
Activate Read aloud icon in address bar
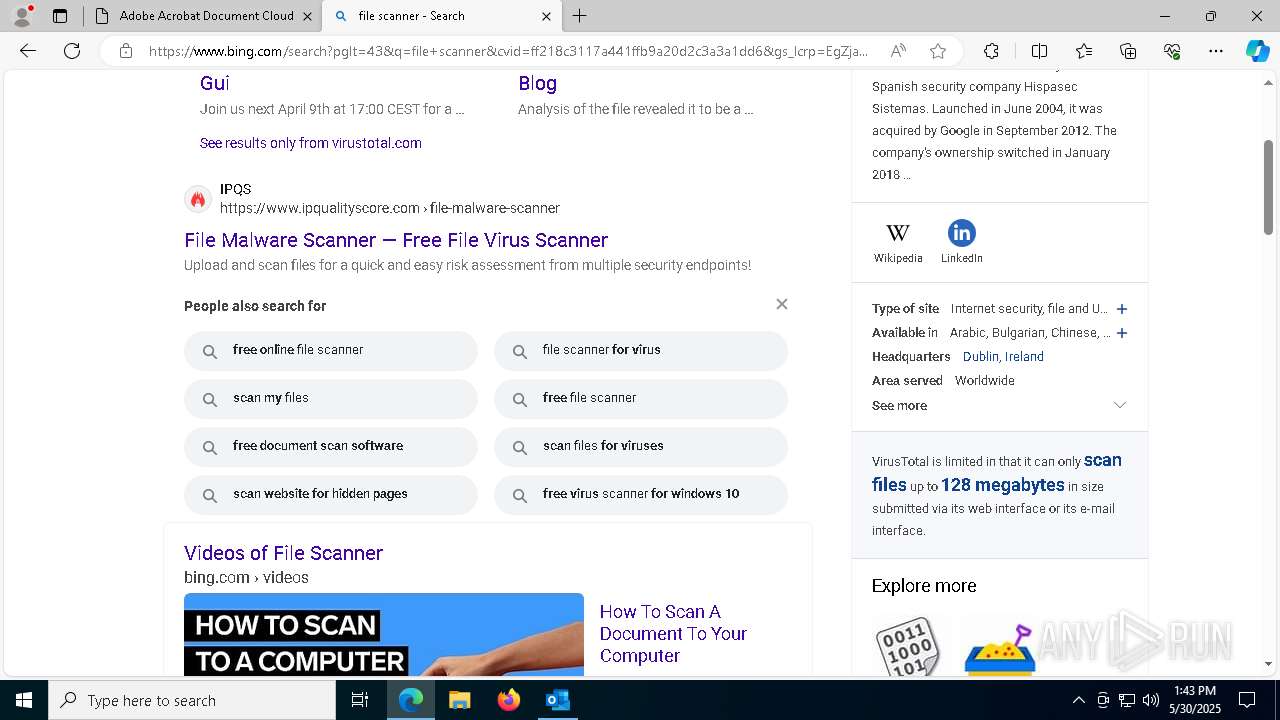pos(898,51)
